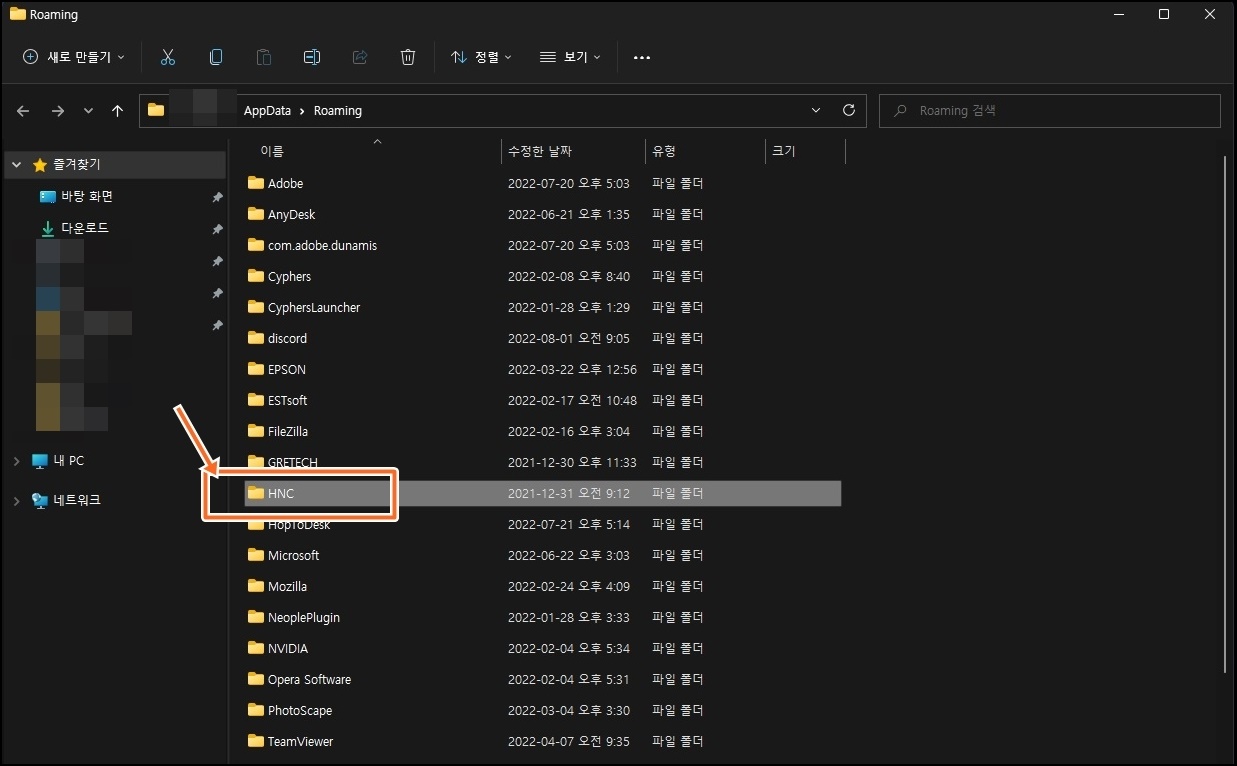Select the FileZilla folder name
This screenshot has width=1237, height=766.
[288, 431]
